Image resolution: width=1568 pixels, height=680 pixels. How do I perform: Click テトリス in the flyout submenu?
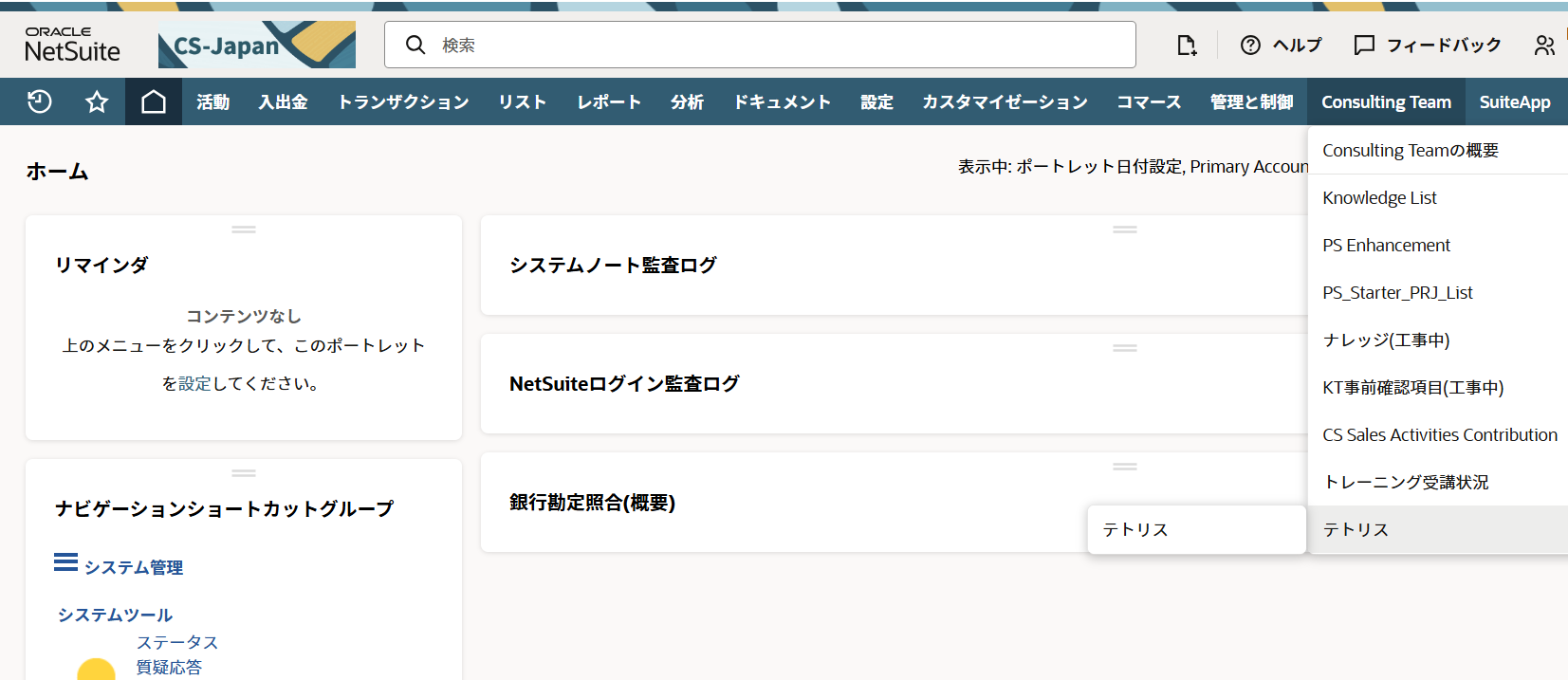pos(1197,529)
